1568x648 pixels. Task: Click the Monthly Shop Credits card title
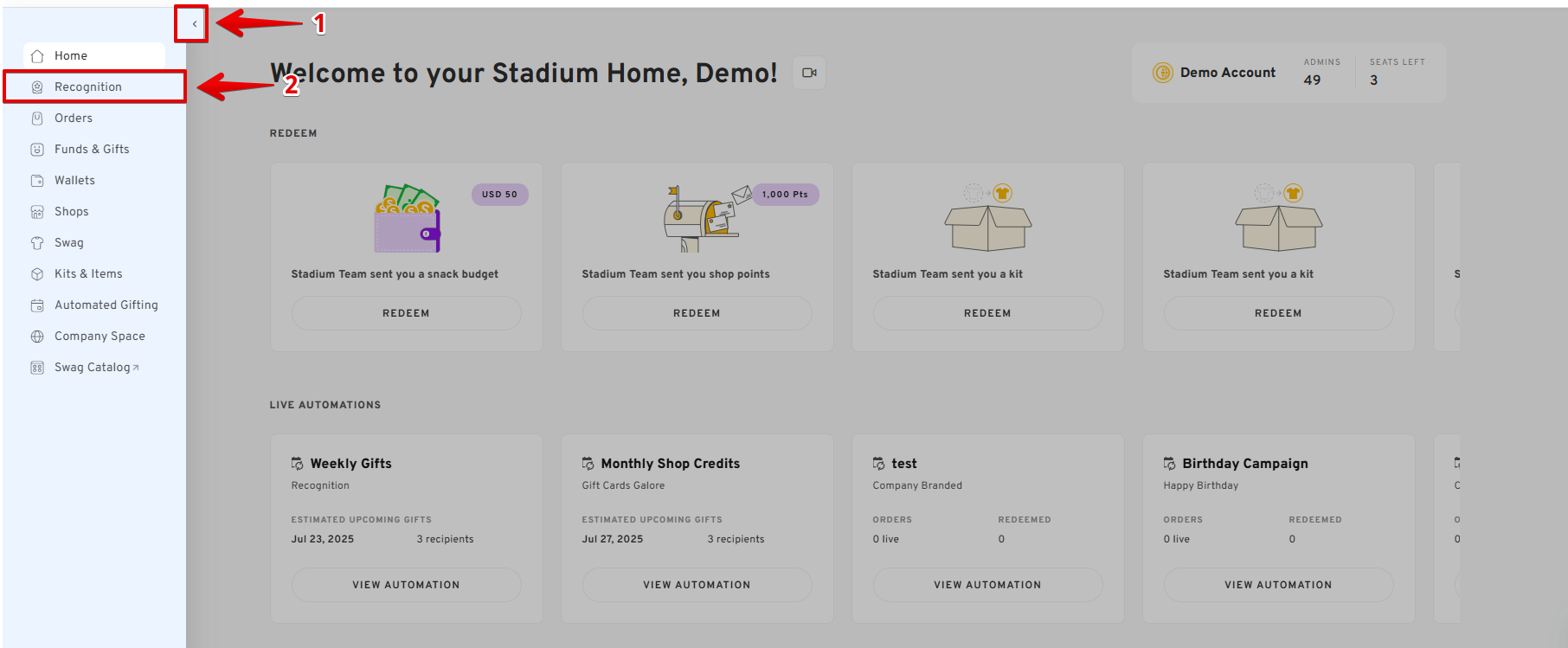670,464
